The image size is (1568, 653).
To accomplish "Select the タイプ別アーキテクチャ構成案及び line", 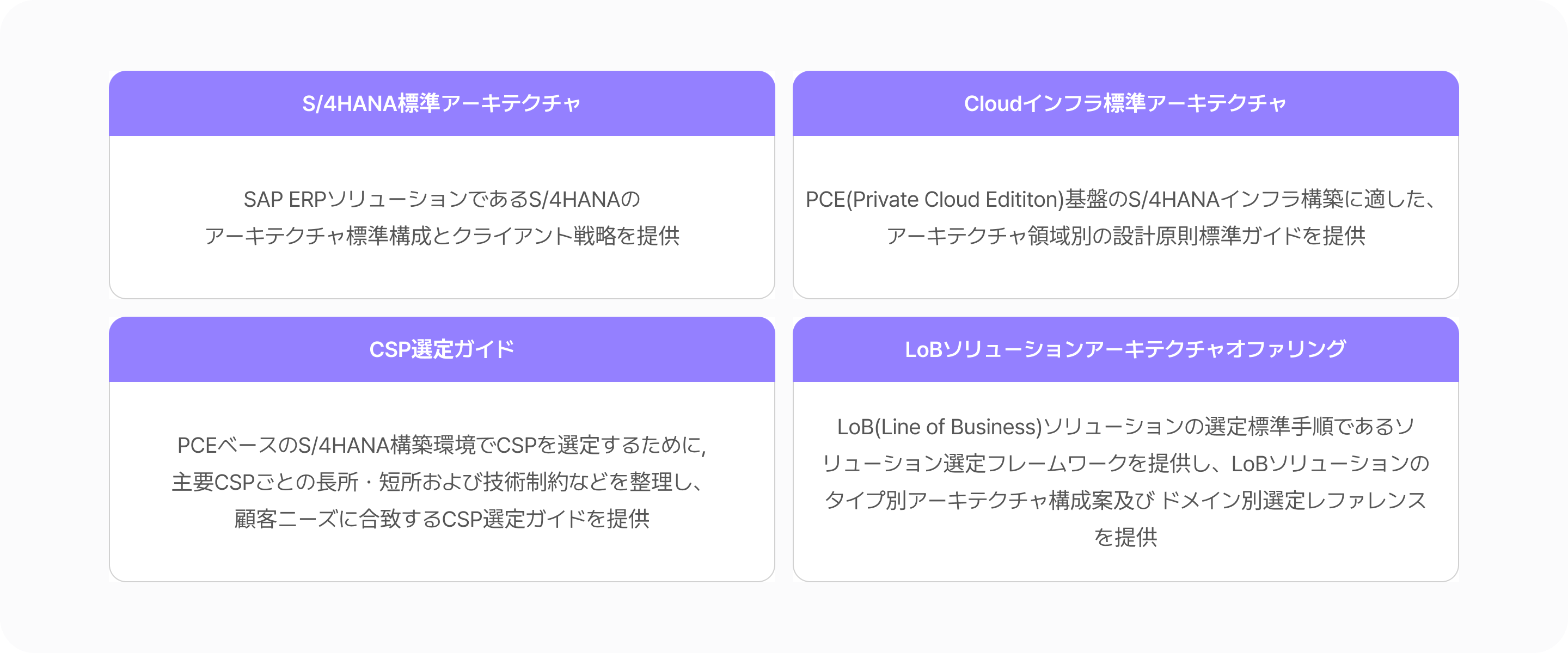I will point(989,500).
